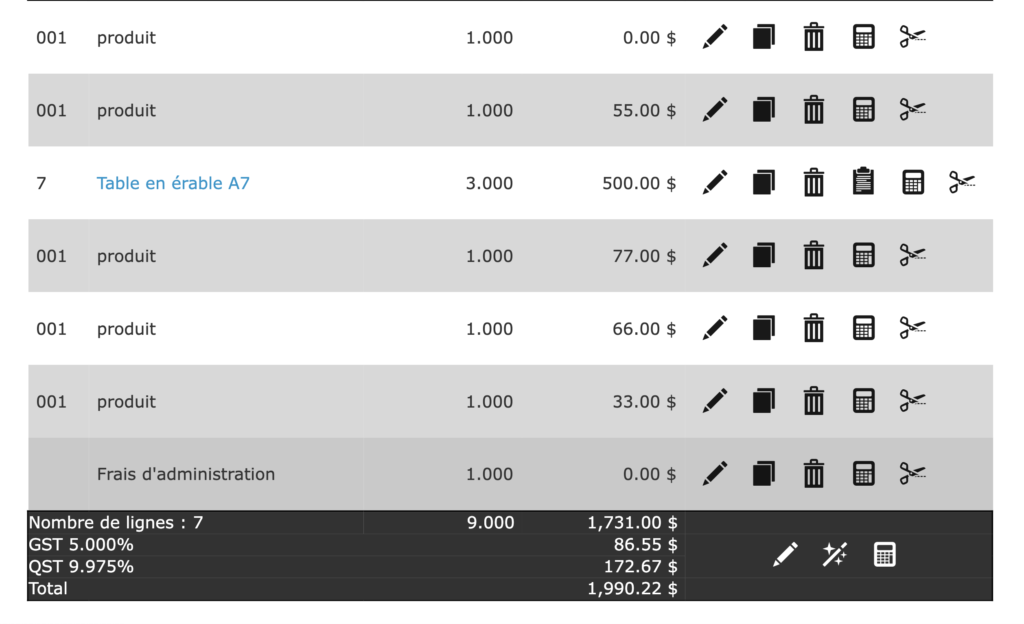Select the Frais d'administration description text

coord(186,474)
